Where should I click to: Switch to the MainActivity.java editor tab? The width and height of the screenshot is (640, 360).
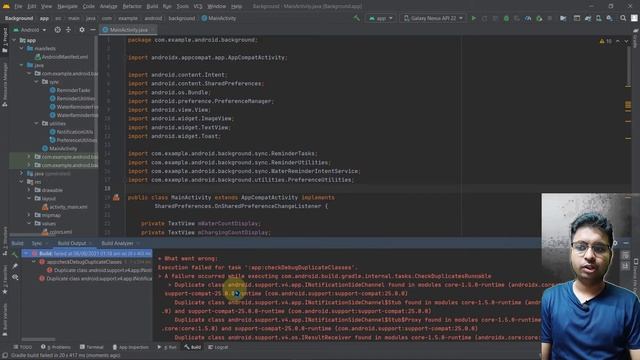(129, 30)
